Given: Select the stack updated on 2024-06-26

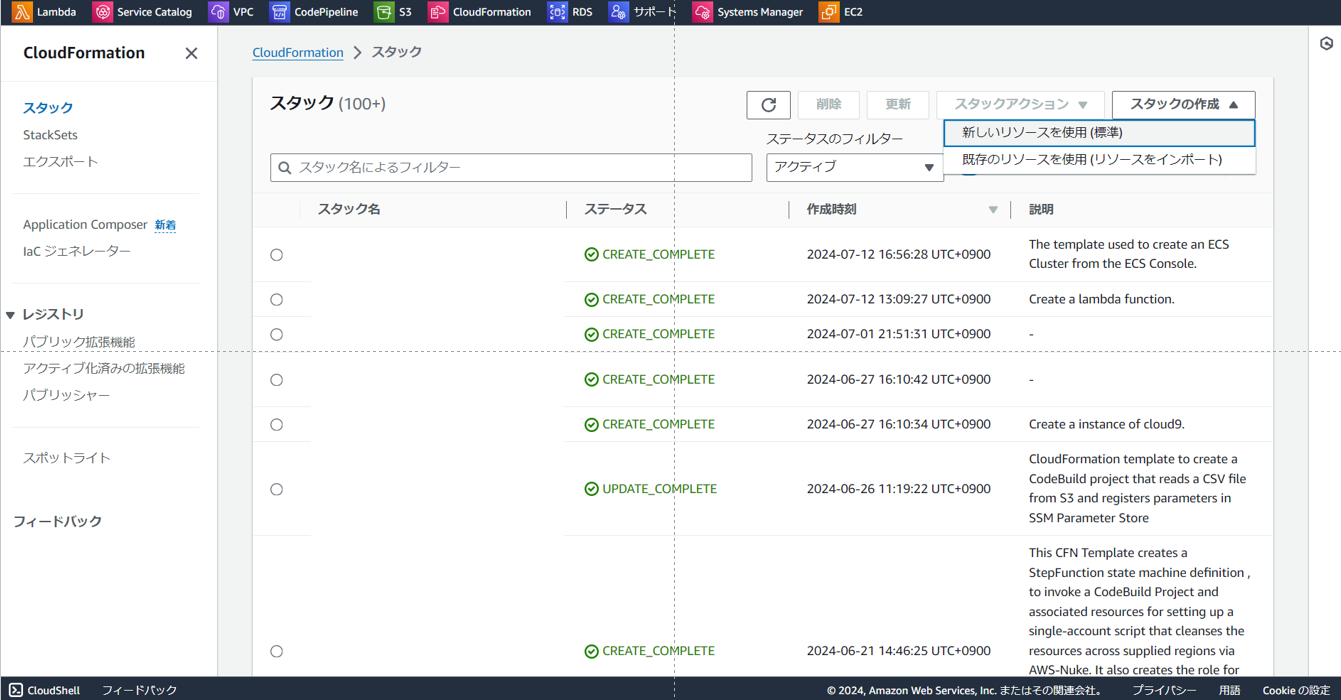Looking at the screenshot, I should pyautogui.click(x=276, y=489).
